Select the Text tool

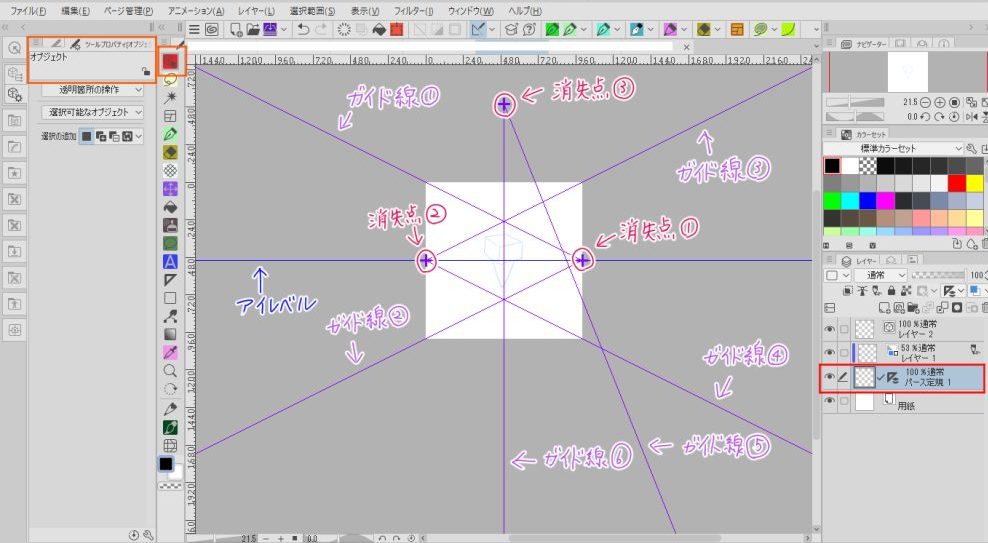pos(170,262)
